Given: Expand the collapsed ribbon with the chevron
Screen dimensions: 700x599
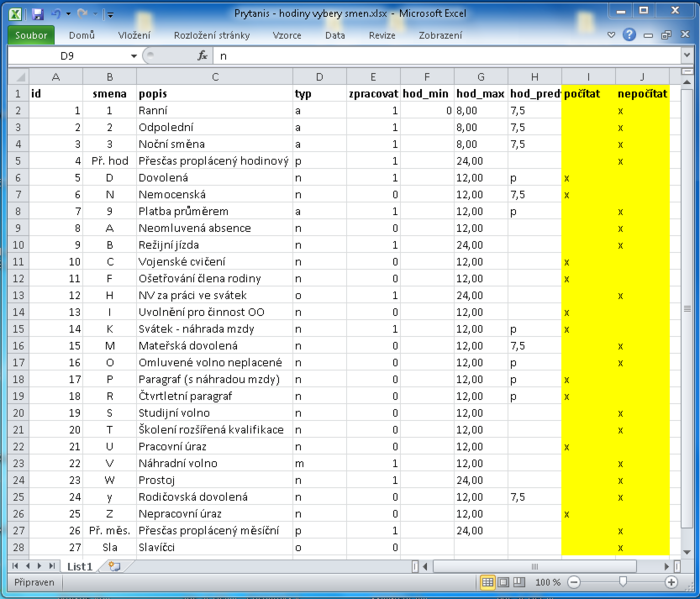Looking at the screenshot, I should pyautogui.click(x=611, y=35).
